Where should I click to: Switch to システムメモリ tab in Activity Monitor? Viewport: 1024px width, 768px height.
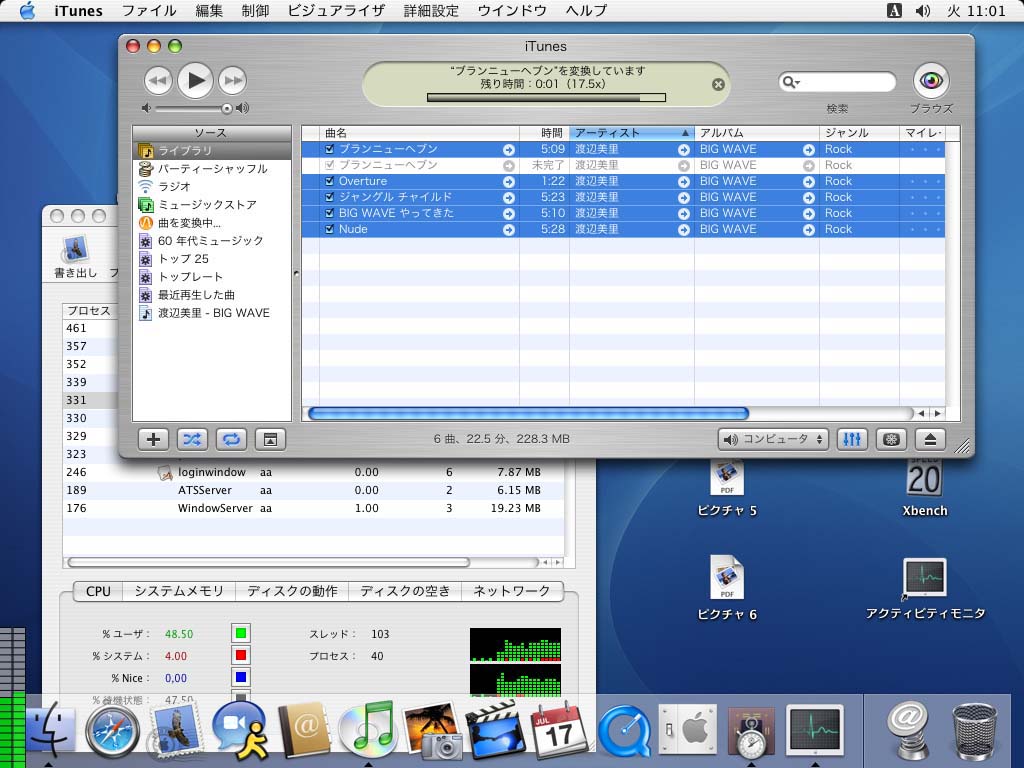click(x=179, y=591)
